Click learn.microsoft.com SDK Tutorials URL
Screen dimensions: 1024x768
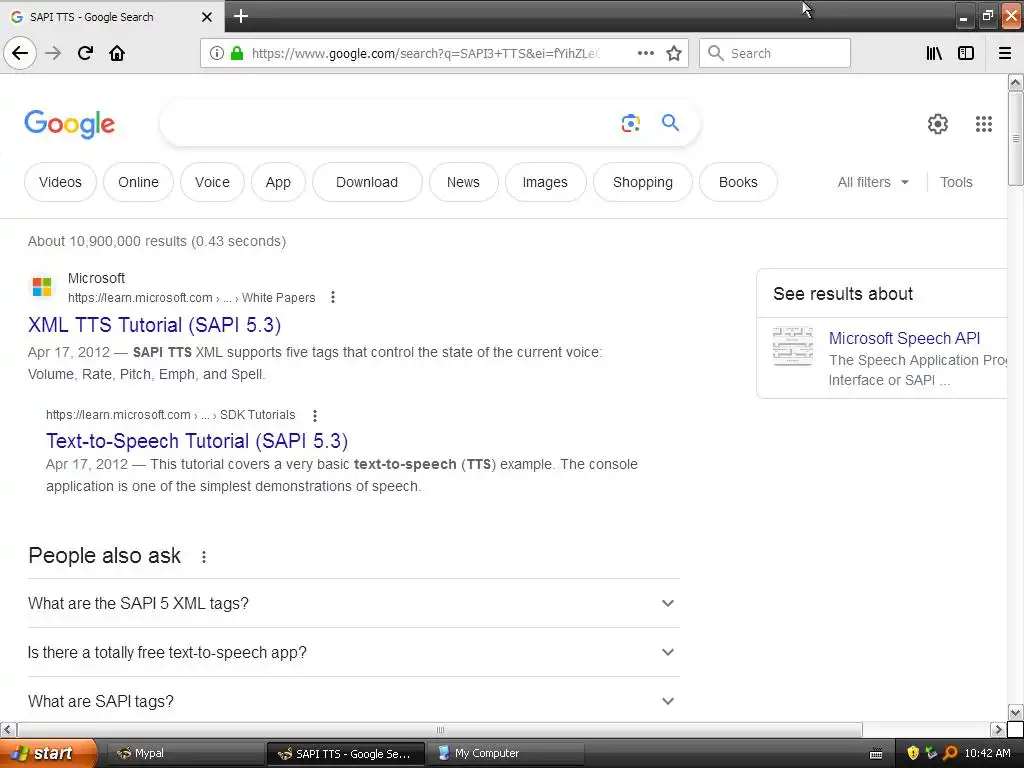170,415
